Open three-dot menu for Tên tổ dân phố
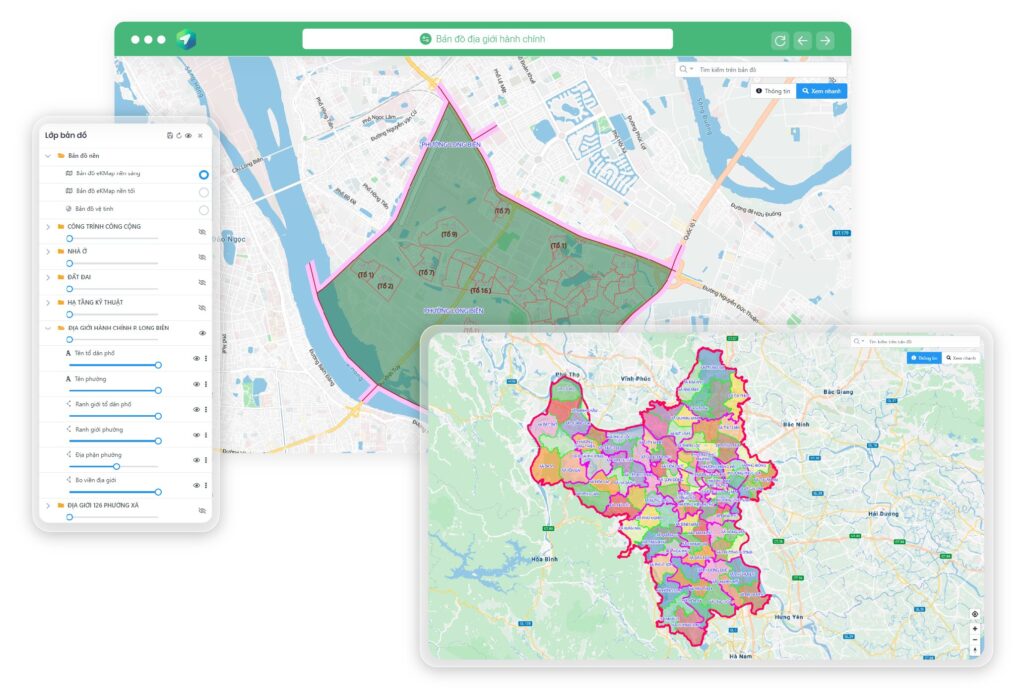This screenshot has height=693, width=1024. click(206, 358)
